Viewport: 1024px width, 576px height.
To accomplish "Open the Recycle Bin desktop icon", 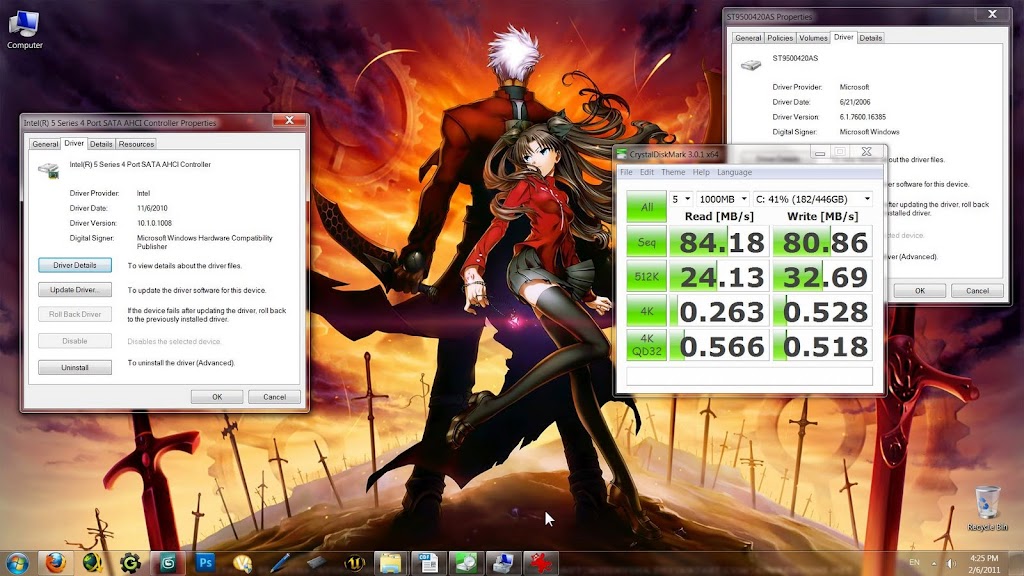I will coord(987,508).
